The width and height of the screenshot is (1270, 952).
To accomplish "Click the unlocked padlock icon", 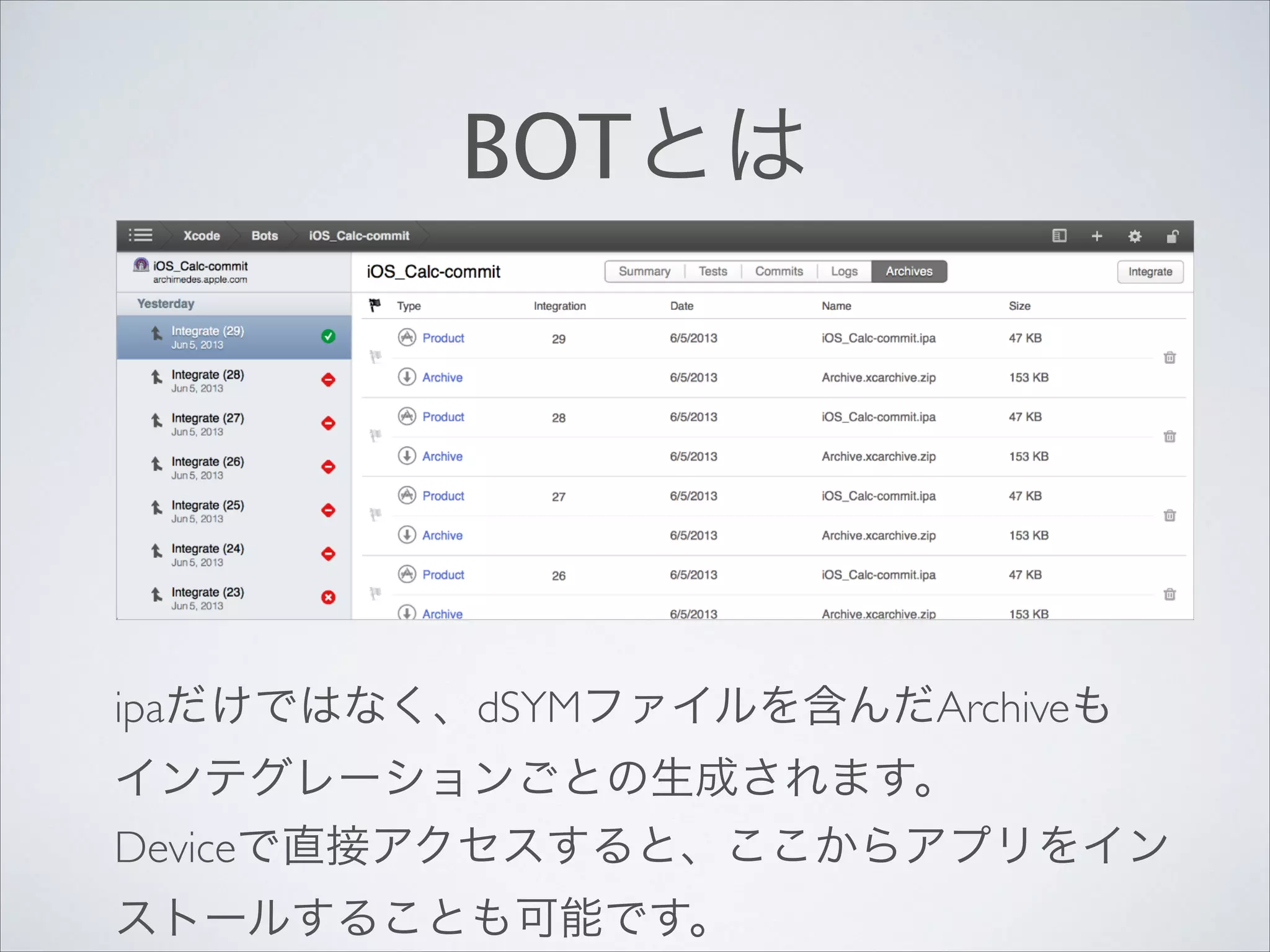I will click(1172, 236).
